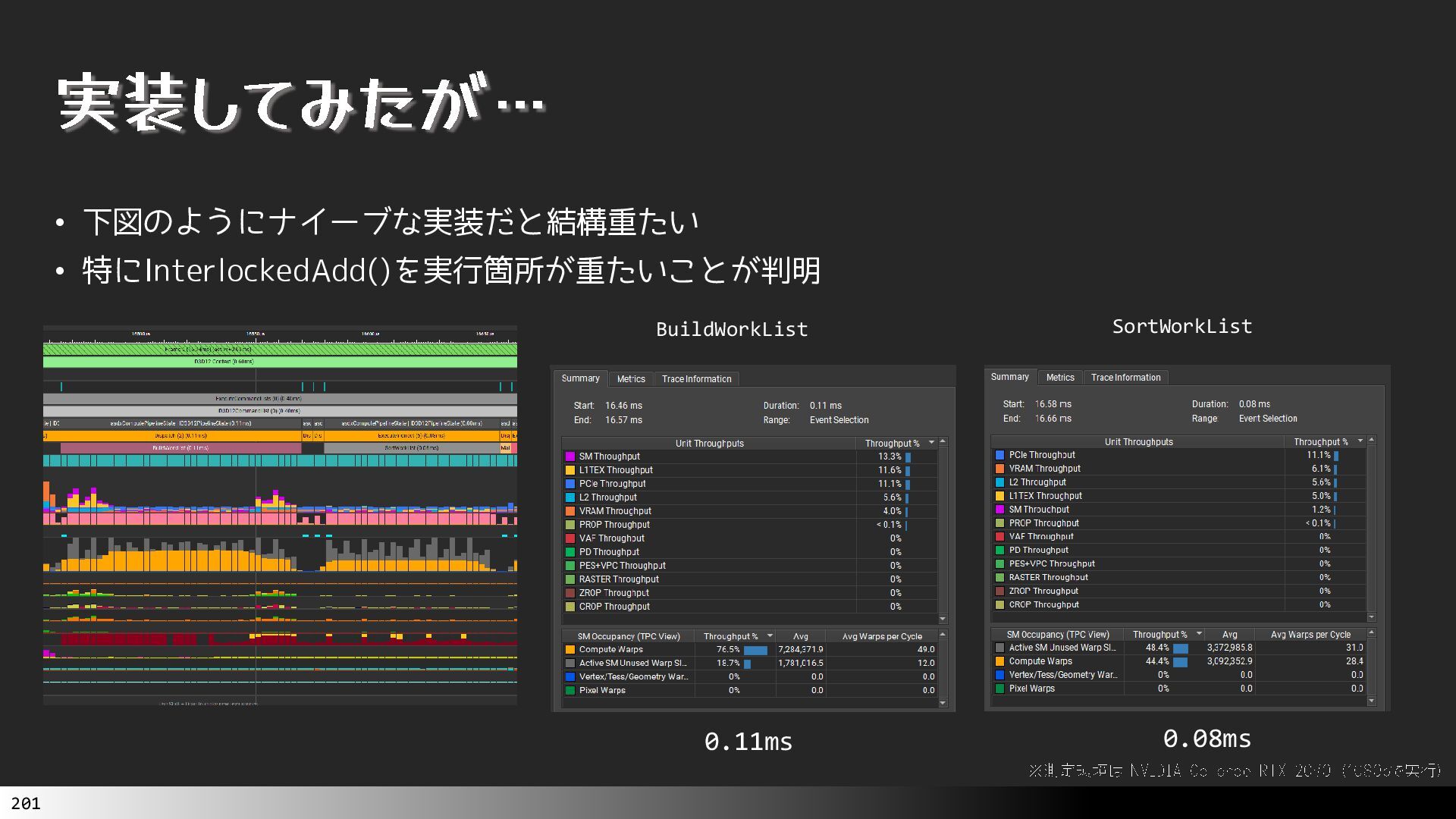Select CROP Throughput row in BuildWorkList panel
The image size is (1456, 819).
(750, 607)
